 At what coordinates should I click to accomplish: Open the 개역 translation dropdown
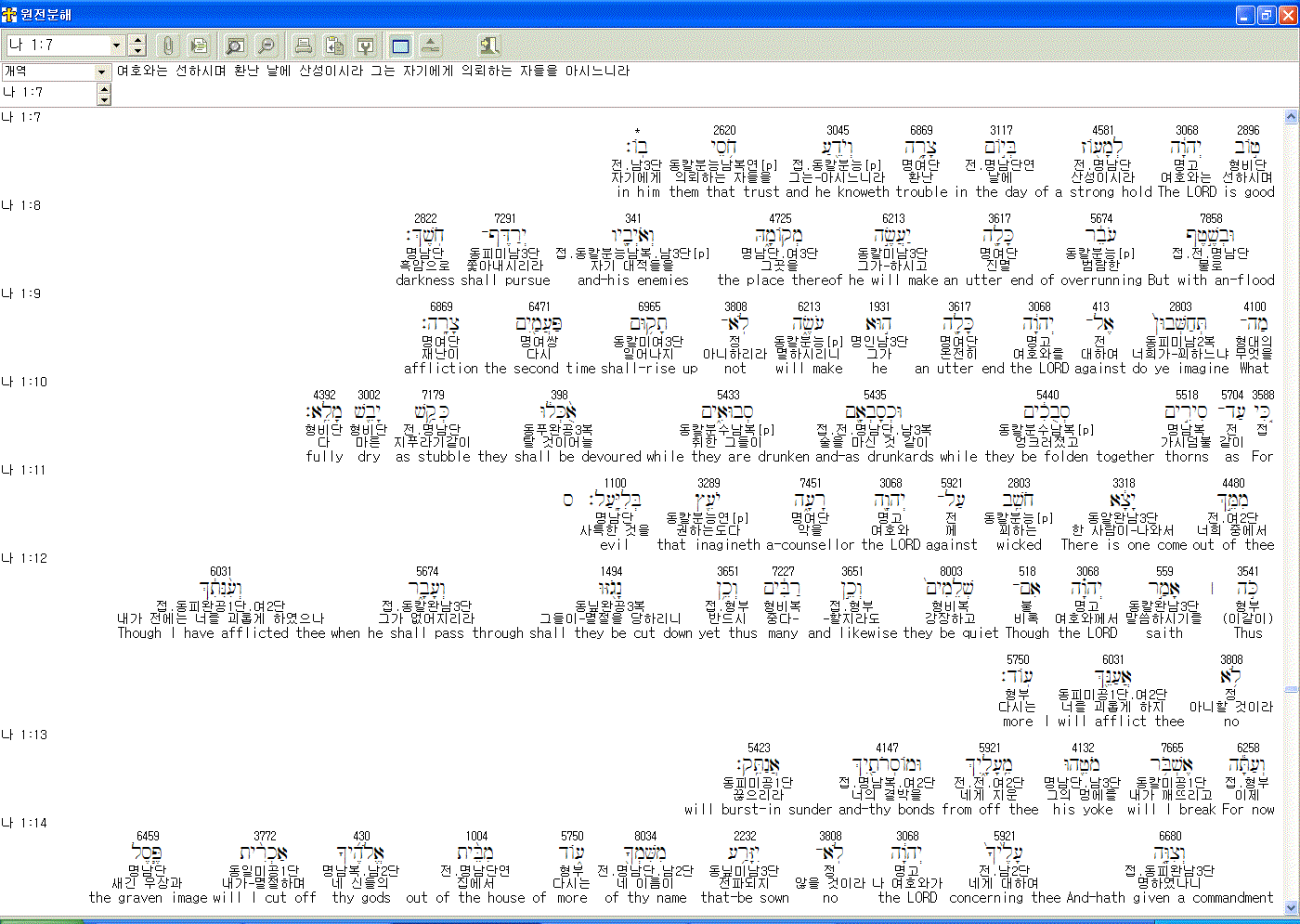102,72
